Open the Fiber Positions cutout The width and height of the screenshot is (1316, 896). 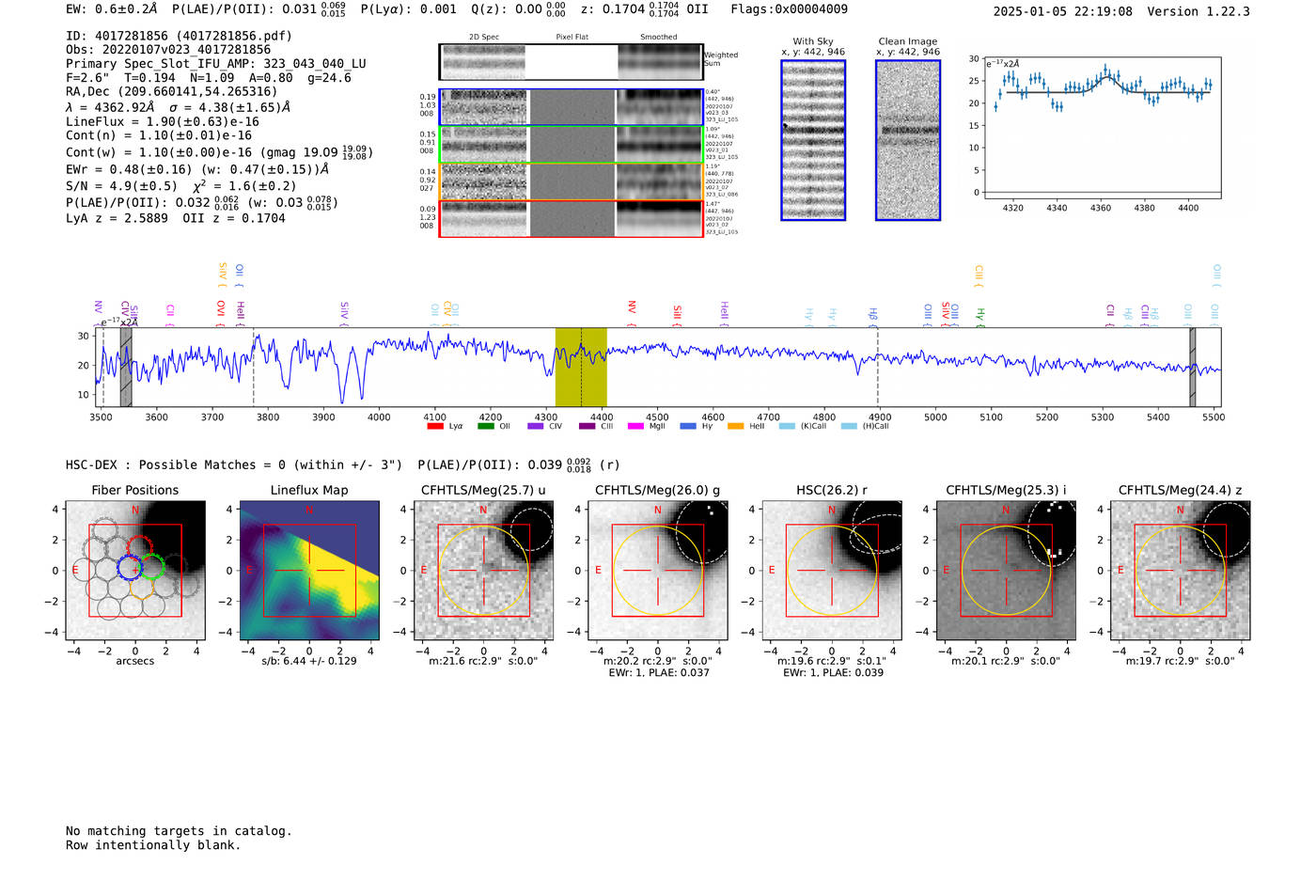pyautogui.click(x=135, y=571)
